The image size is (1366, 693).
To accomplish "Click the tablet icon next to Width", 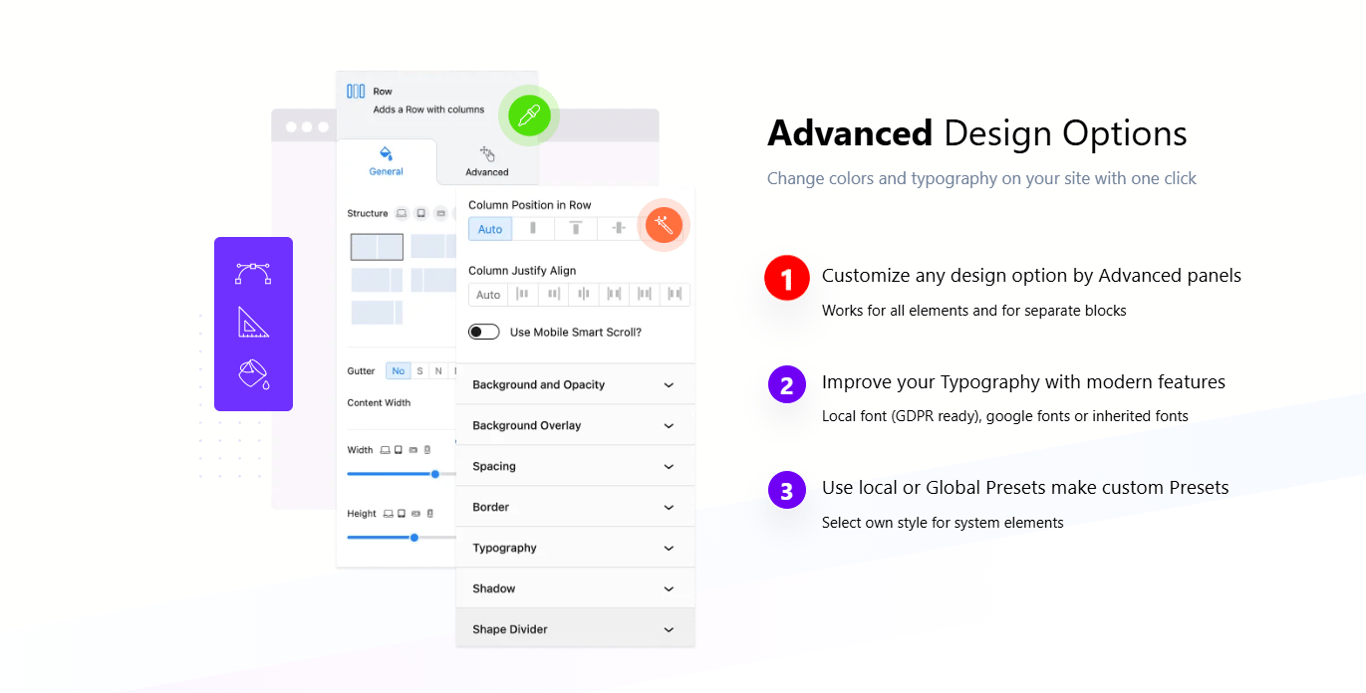I will click(399, 450).
